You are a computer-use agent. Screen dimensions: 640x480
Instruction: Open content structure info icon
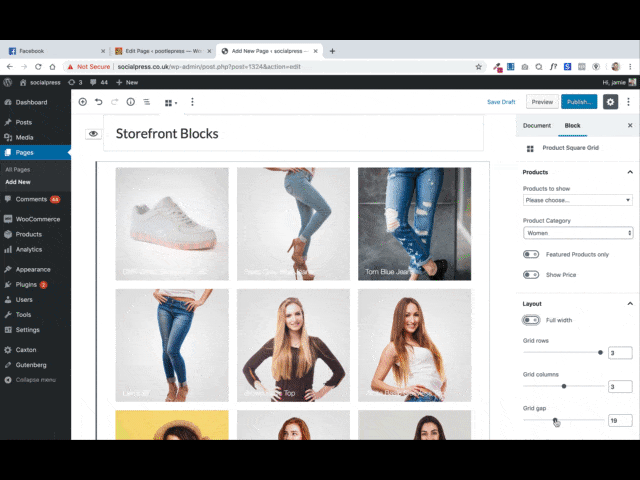point(131,102)
